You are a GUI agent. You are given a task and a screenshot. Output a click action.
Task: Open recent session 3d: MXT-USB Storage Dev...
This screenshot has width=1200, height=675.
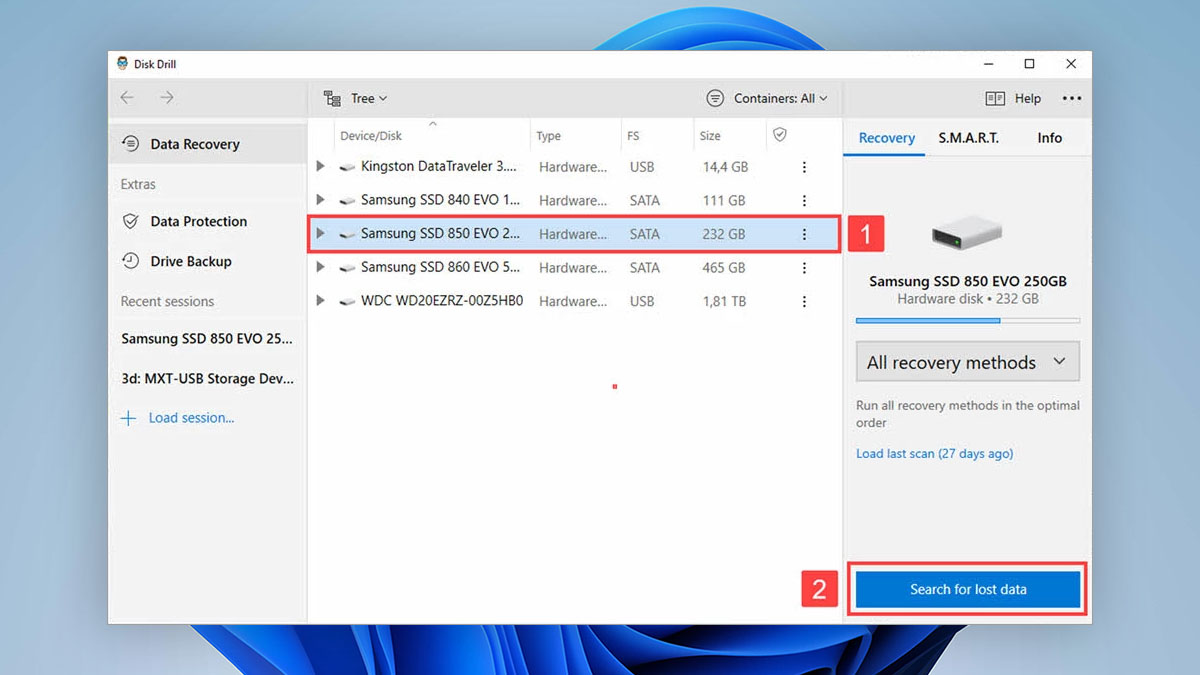[x=207, y=379]
